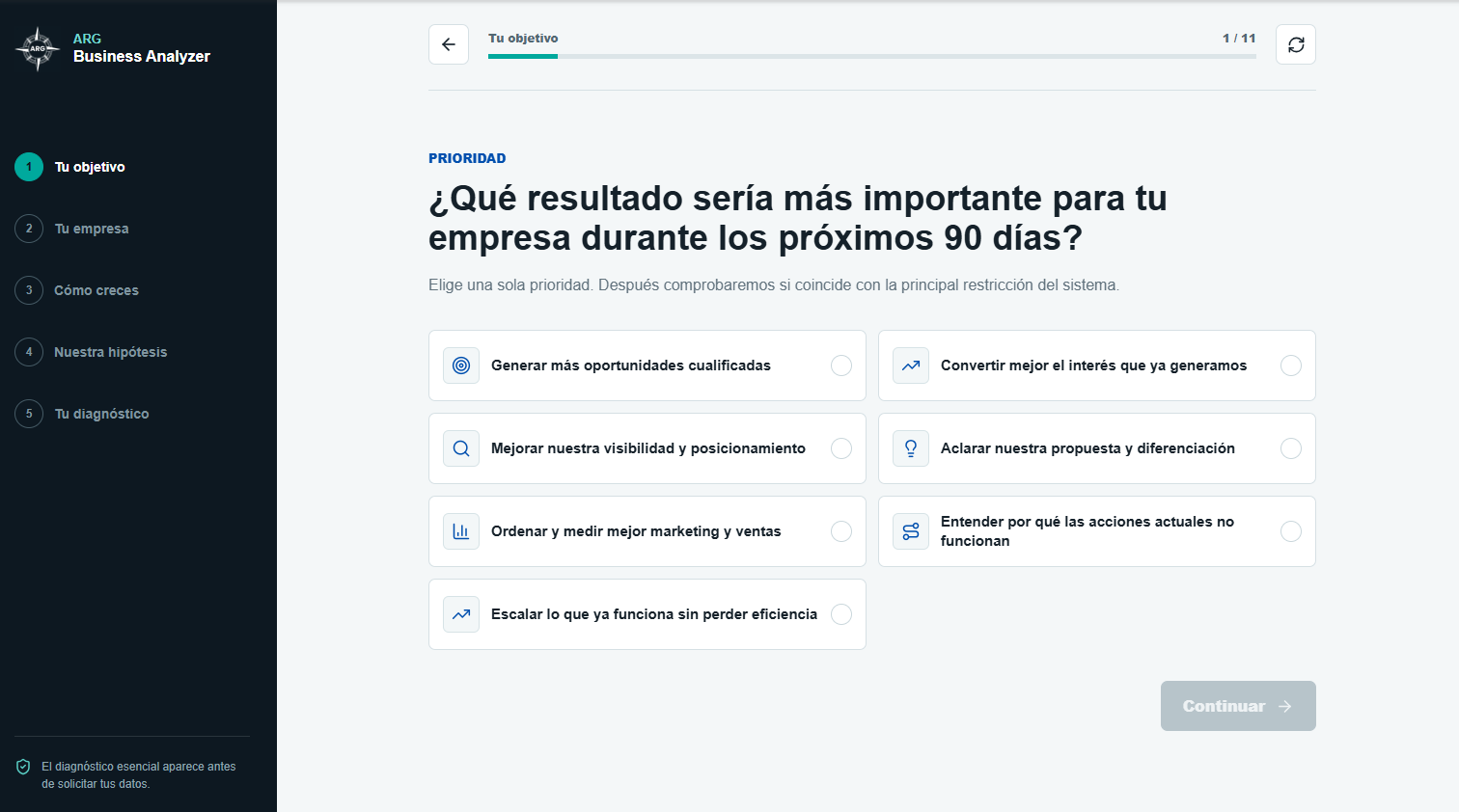
Task: Pick radio for Entender por qué las acciones
Action: click(x=1291, y=531)
